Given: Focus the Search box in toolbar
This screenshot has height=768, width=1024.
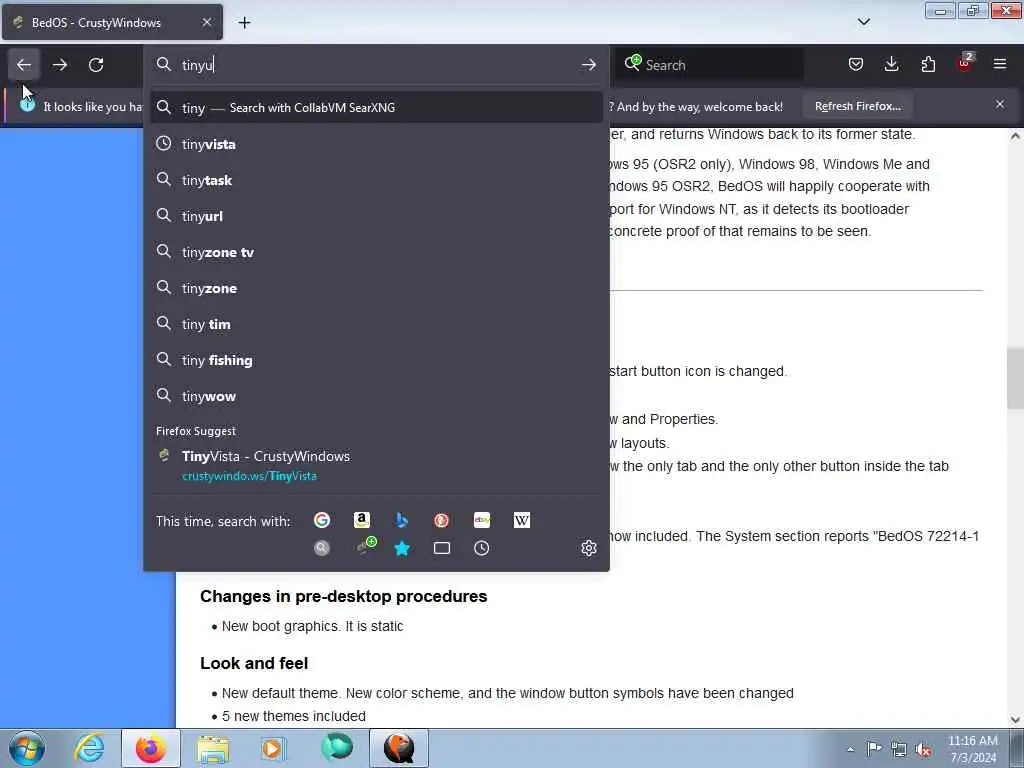Looking at the screenshot, I should click(x=711, y=65).
